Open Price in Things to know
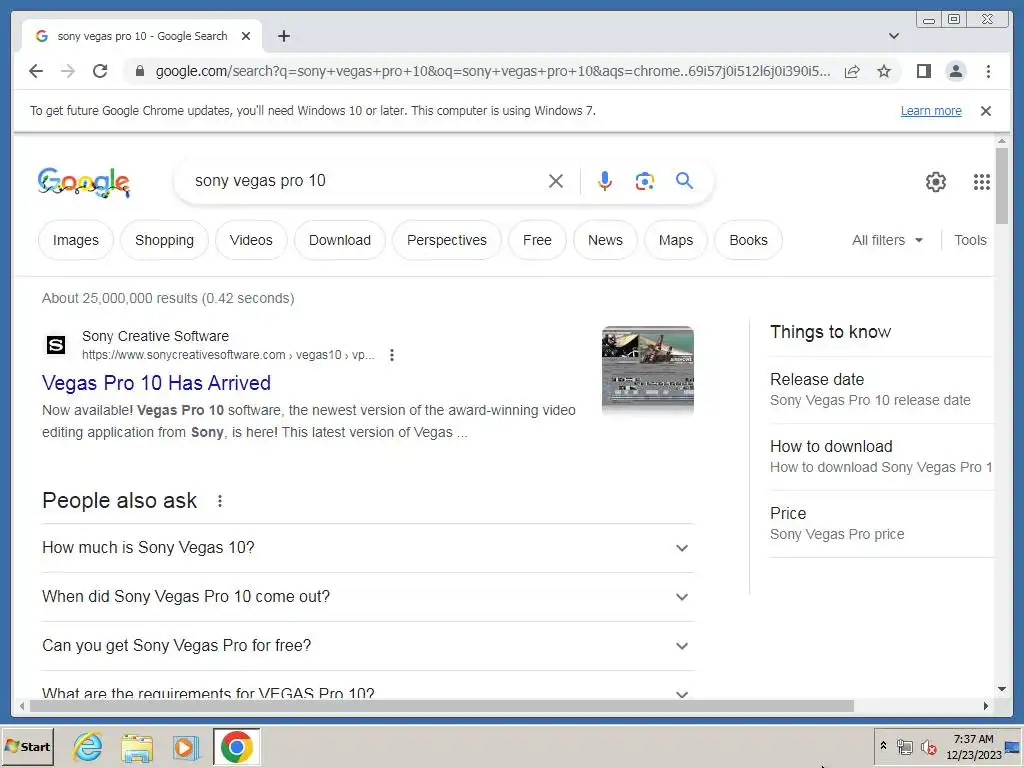The image size is (1024, 768). [881, 523]
